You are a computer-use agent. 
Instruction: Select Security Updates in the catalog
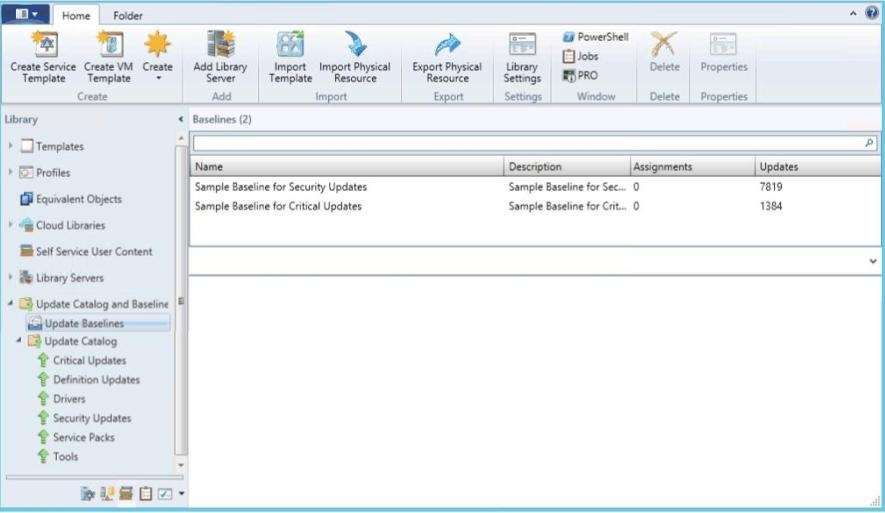click(92, 418)
